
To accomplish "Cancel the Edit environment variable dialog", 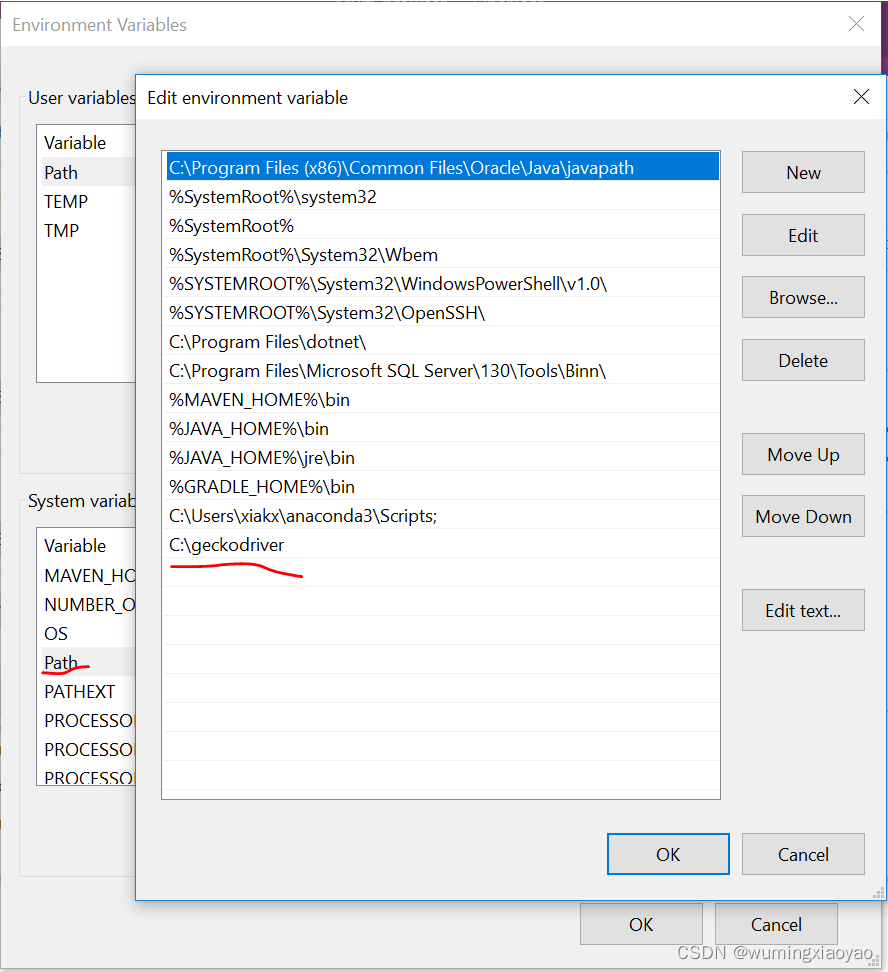I will (x=803, y=854).
